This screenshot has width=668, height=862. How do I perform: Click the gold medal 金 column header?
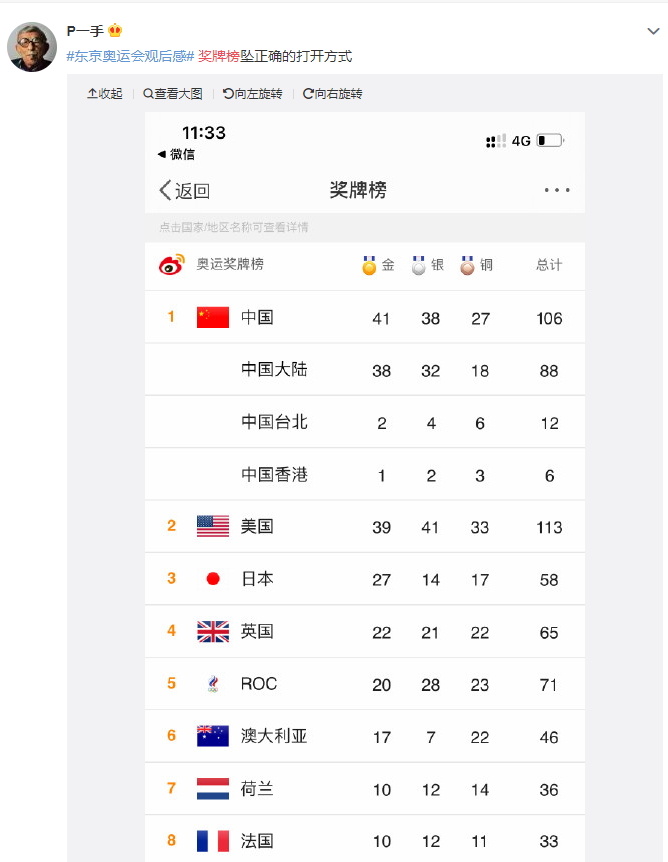pyautogui.click(x=378, y=265)
